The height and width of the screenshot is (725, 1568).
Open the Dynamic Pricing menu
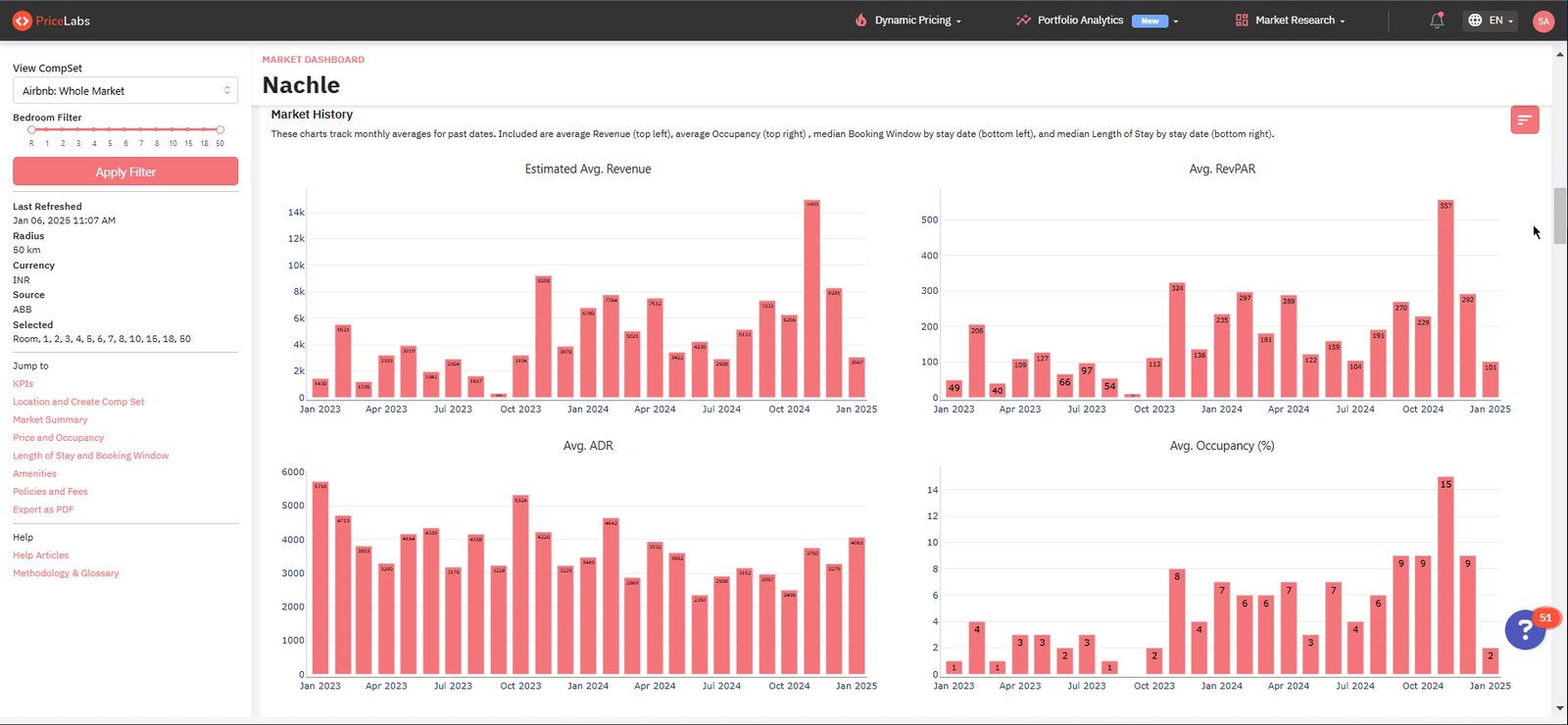pyautogui.click(x=908, y=21)
